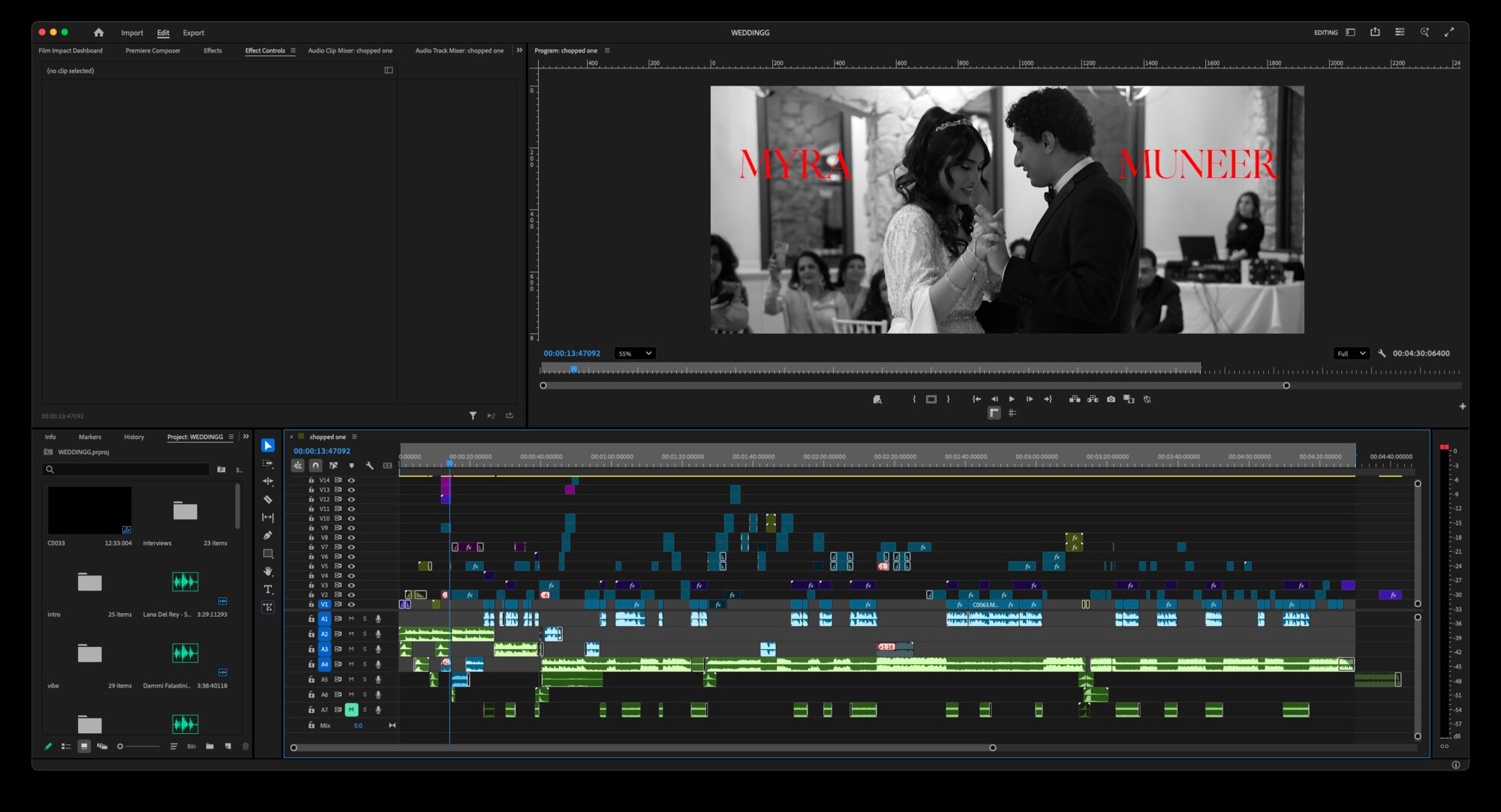The image size is (1501, 812).
Task: Open the Premiere Composer tab
Action: (x=152, y=50)
